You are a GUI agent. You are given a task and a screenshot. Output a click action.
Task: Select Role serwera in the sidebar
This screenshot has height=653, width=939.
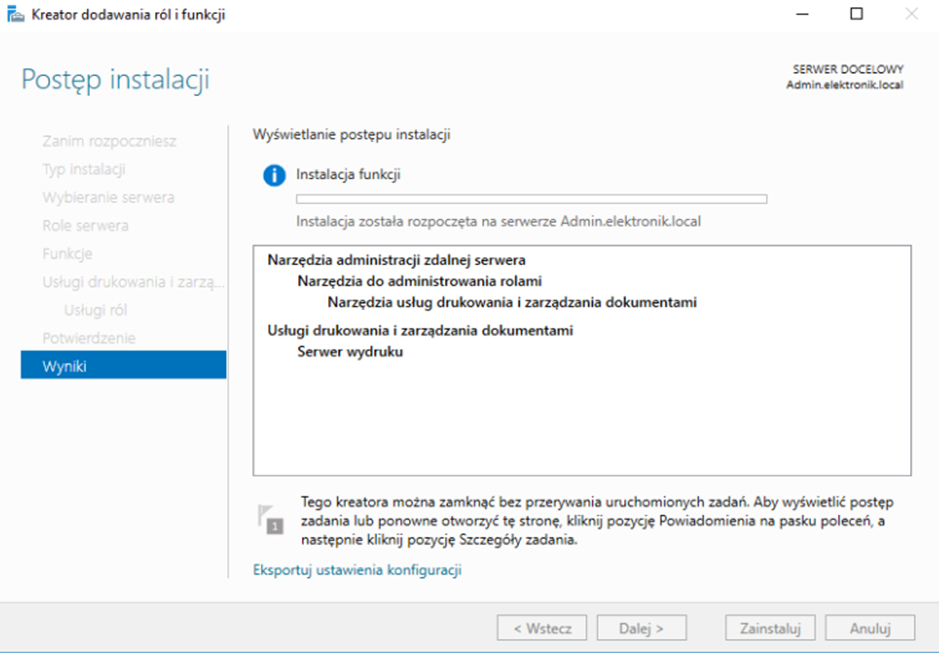(x=85, y=225)
